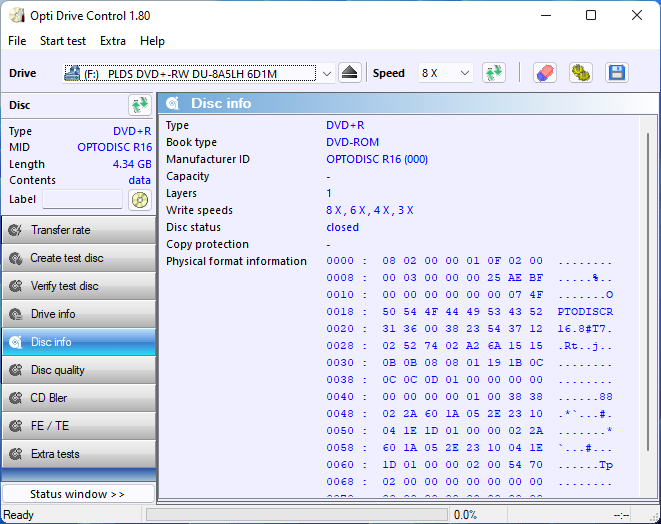Click the Contents value data
Screen dimensions: 661x524
pos(140,180)
